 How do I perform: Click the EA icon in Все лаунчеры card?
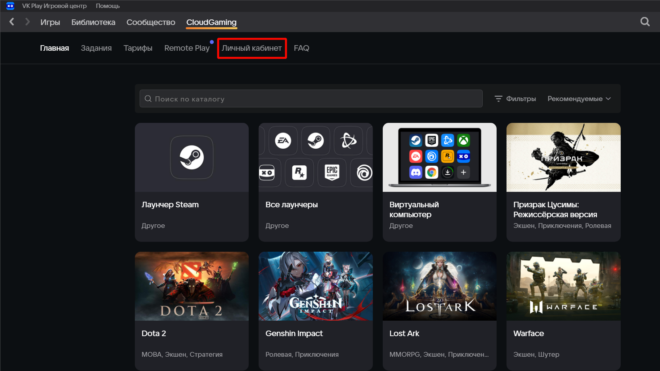283,141
